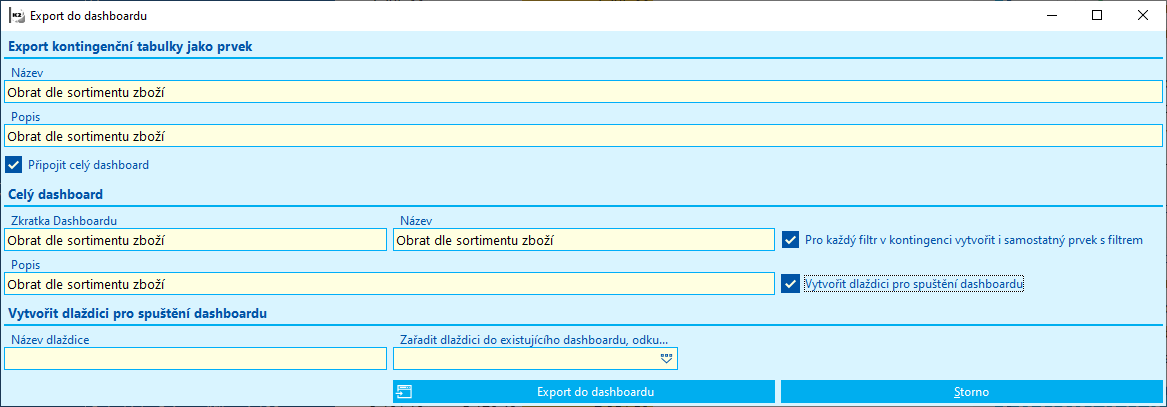
Task: Minimize the Export do dashboardu window
Action: pos(1050,15)
